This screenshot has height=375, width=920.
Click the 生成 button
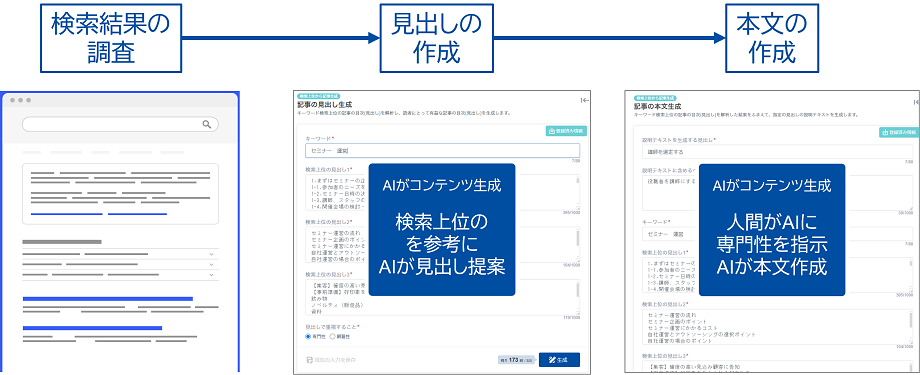pos(559,360)
